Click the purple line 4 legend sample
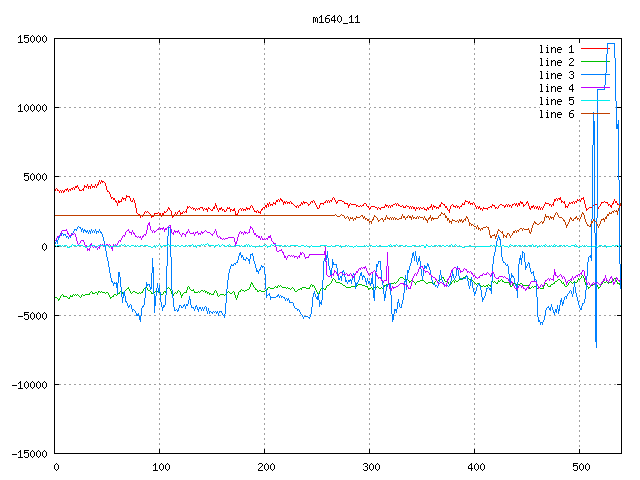Screen dimensions: 640x480 [594, 88]
